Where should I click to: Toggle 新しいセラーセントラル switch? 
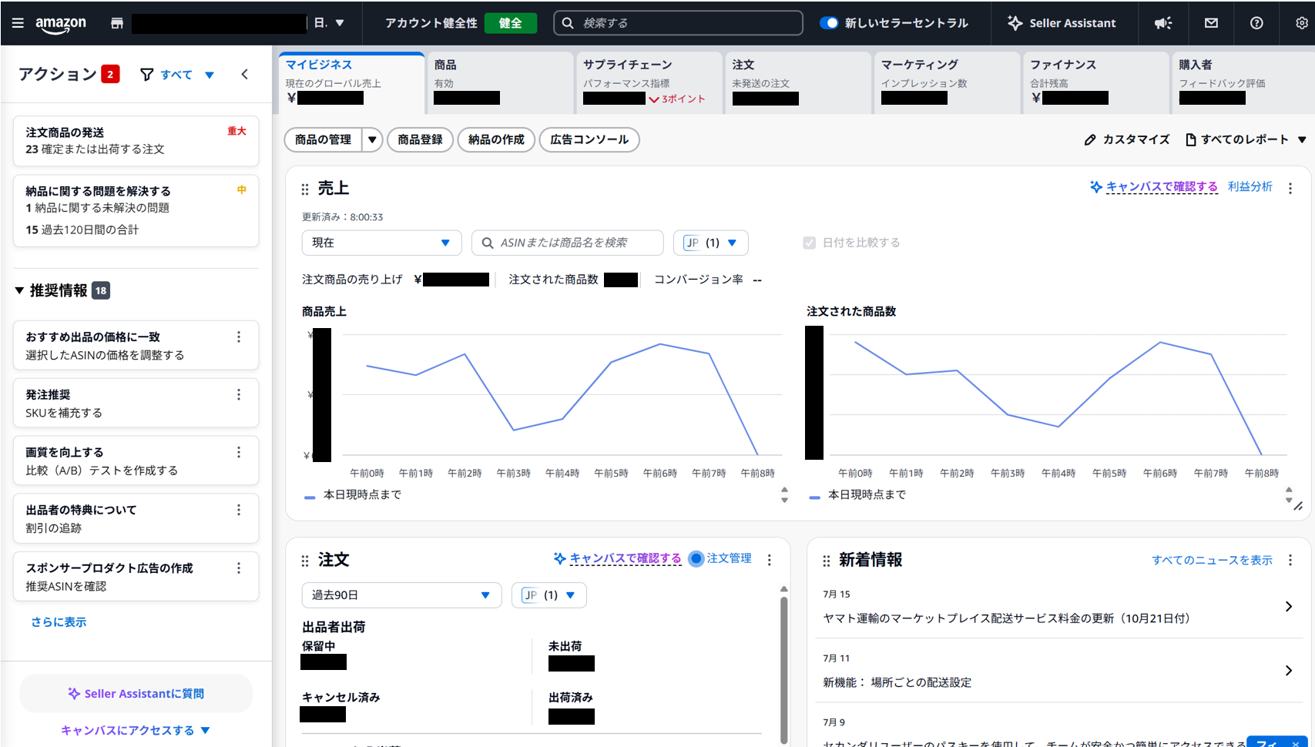click(829, 23)
